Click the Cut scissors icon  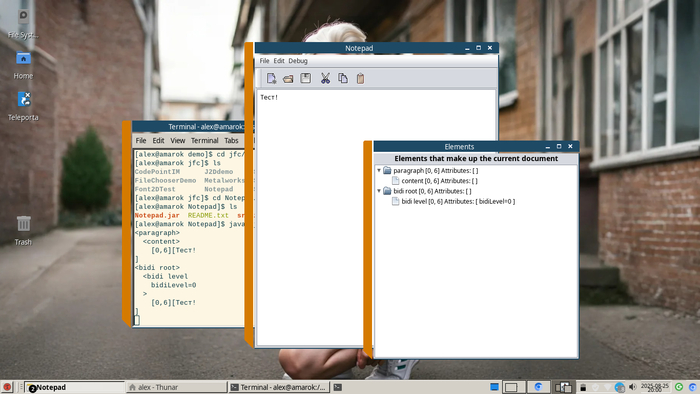pos(325,79)
